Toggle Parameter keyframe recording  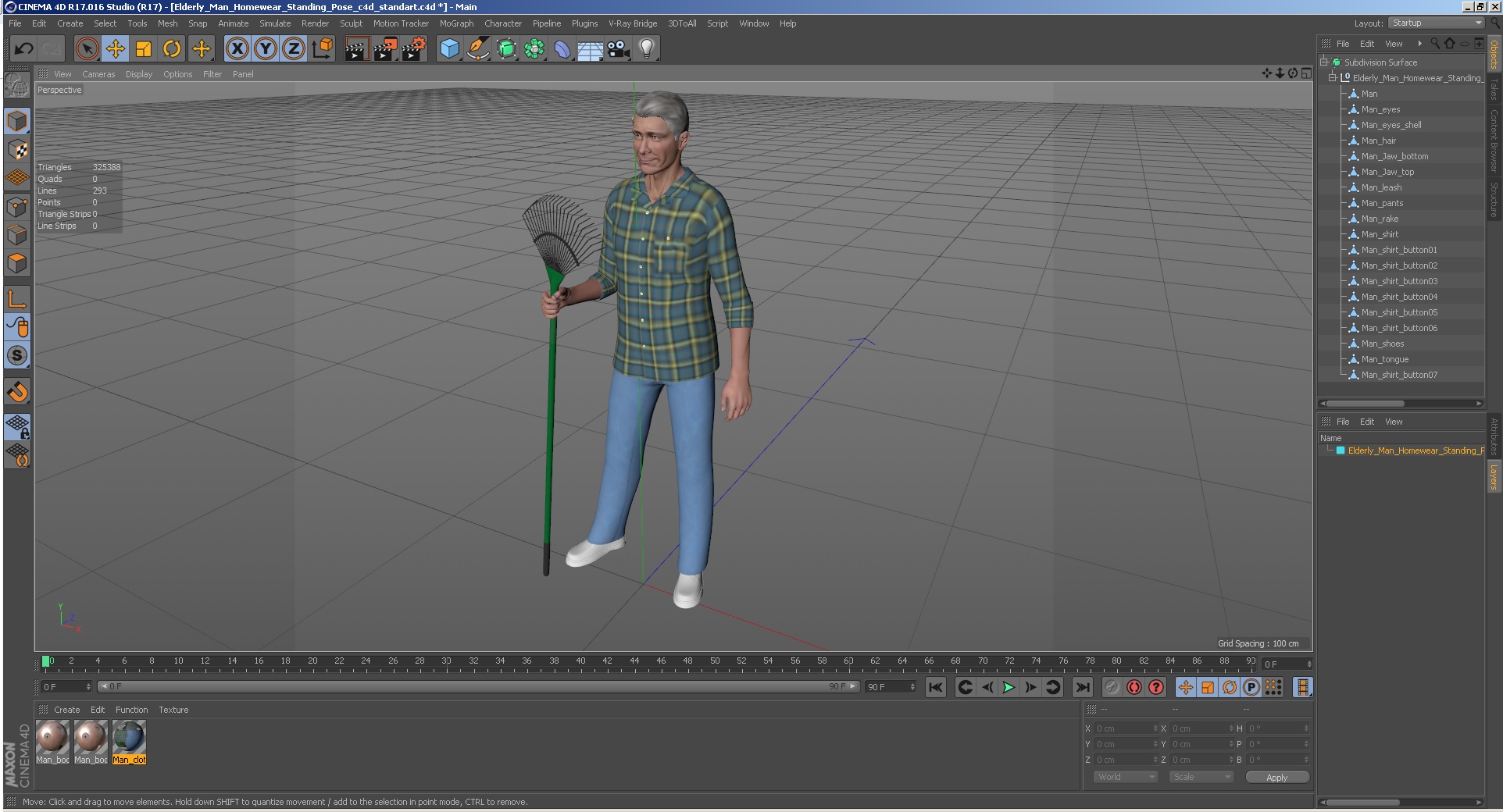(1251, 687)
